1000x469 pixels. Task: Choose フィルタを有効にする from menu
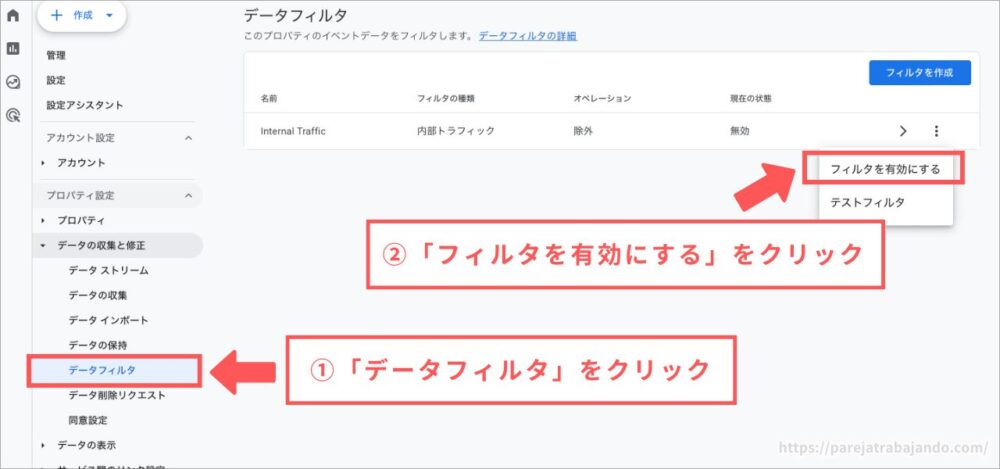(x=885, y=170)
